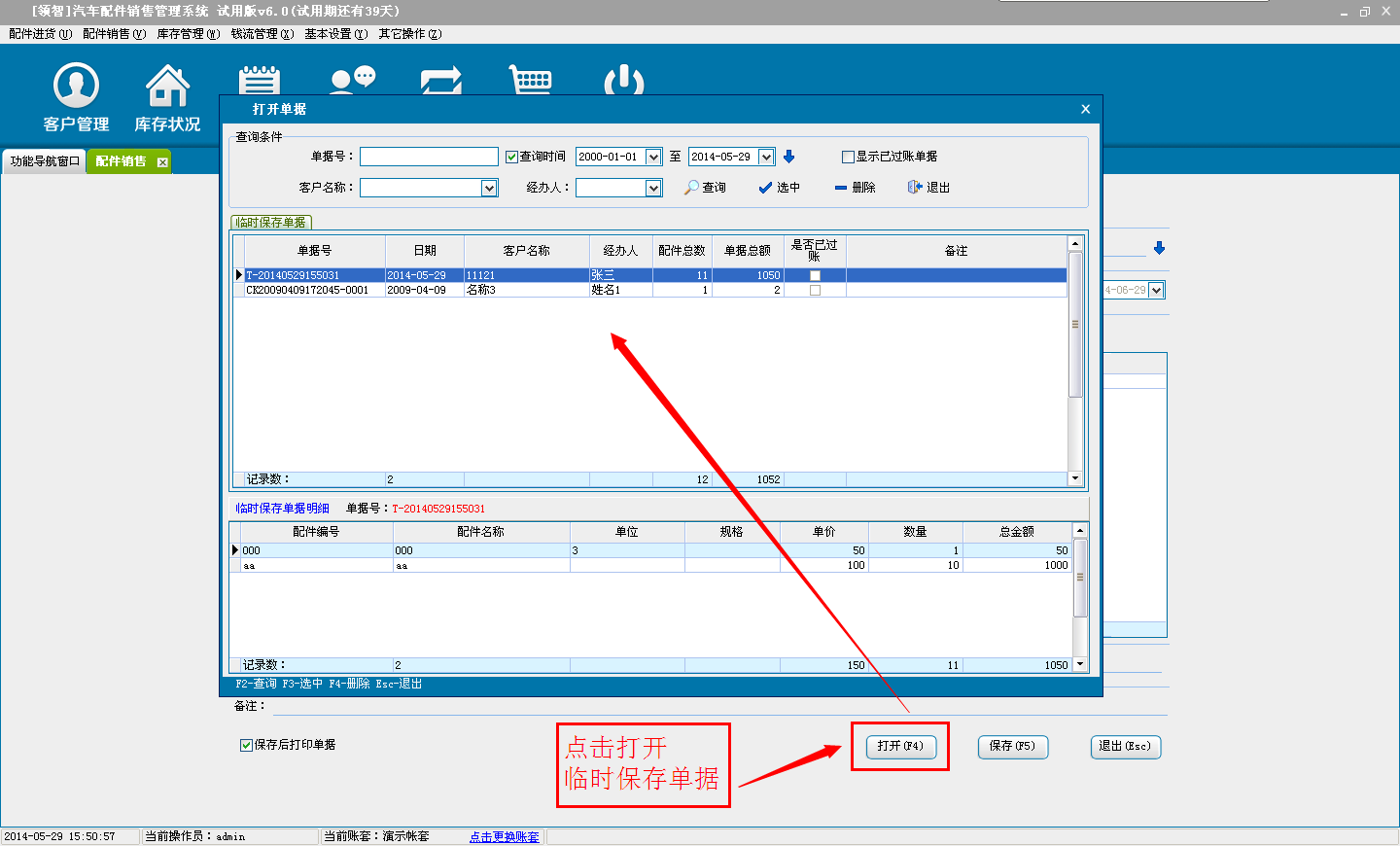Close the 配件销售 tab with its X icon
This screenshot has height=846, width=1400.
coord(162,162)
